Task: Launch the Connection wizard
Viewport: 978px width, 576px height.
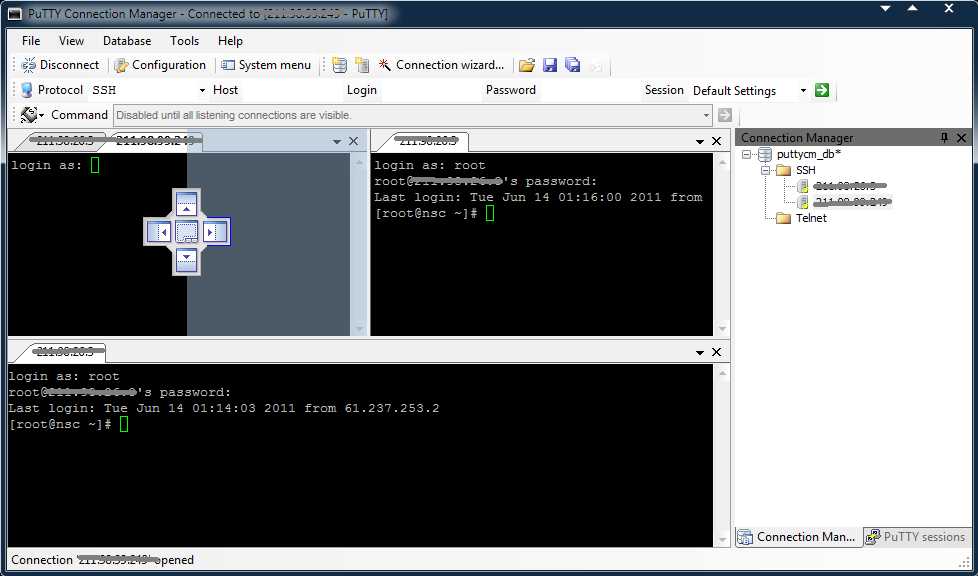Action: click(x=442, y=65)
